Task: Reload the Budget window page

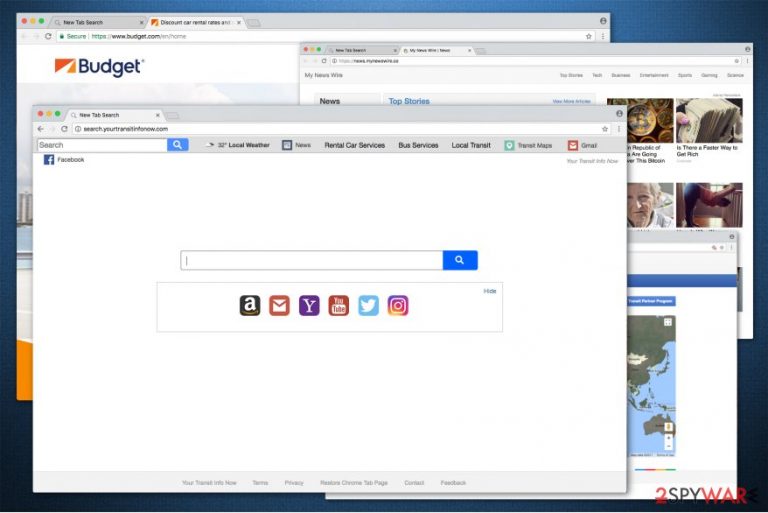Action: click(48, 36)
